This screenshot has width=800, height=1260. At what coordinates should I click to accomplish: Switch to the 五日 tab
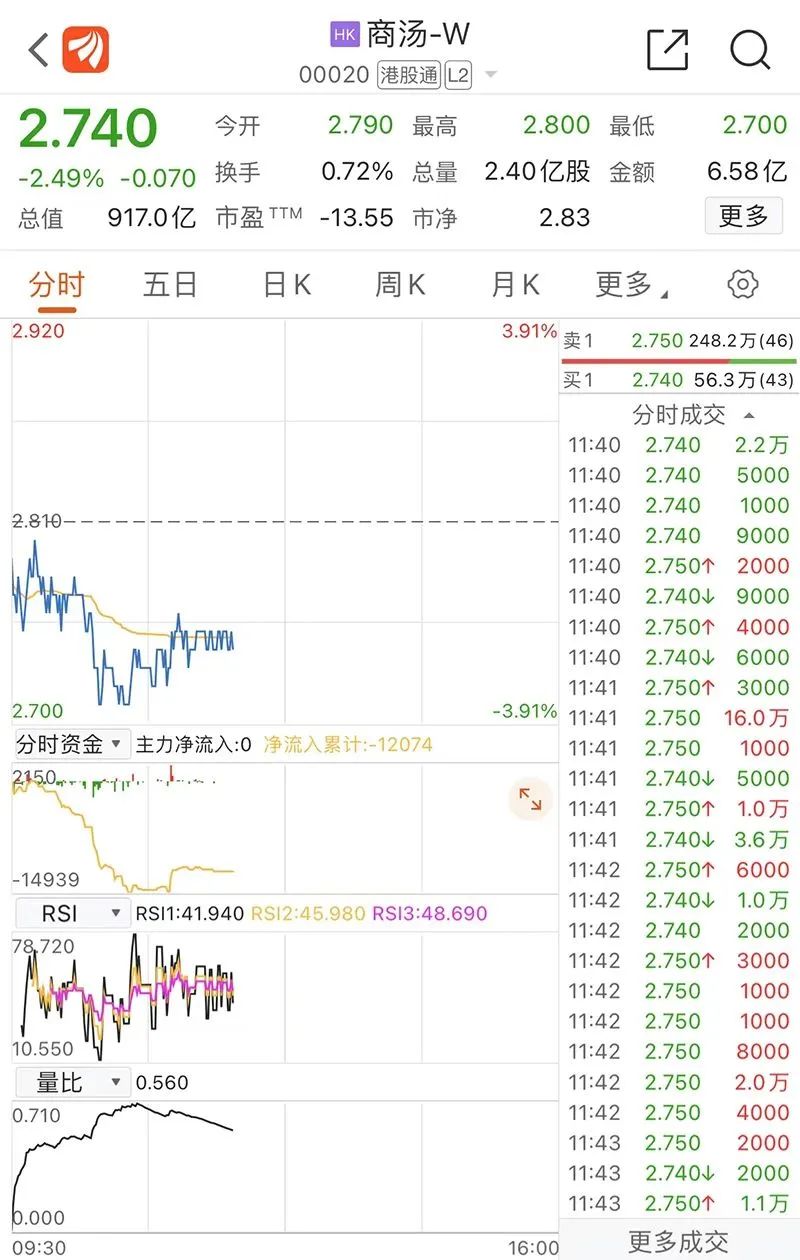click(170, 285)
